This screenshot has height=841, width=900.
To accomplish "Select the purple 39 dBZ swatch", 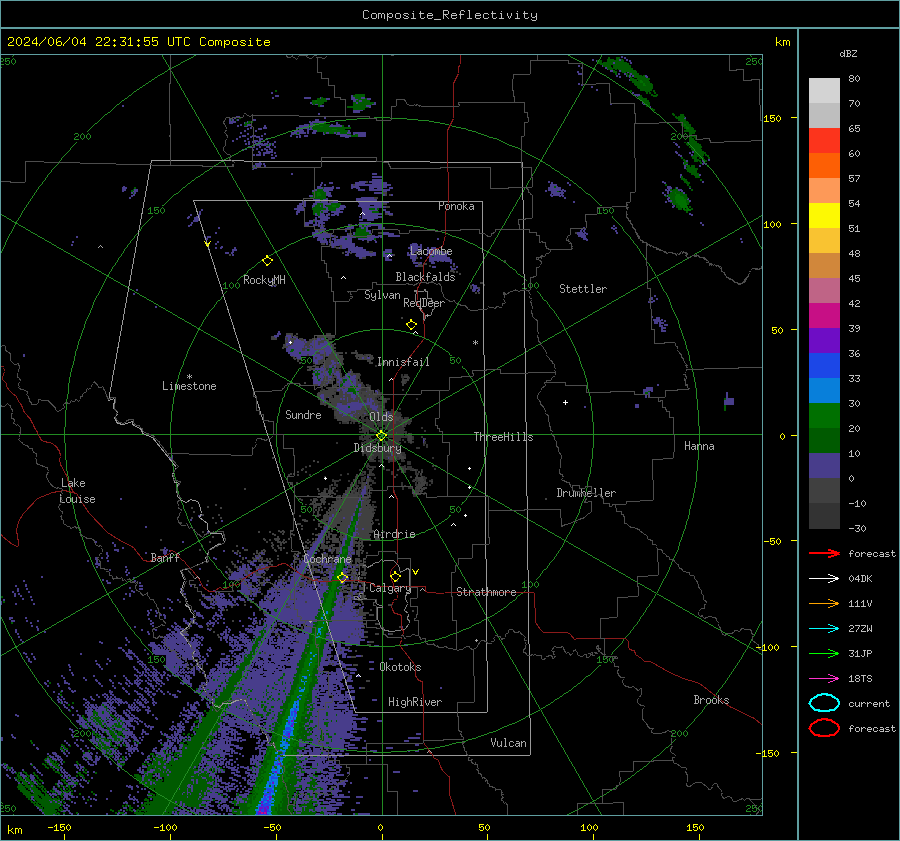I will point(824,340).
